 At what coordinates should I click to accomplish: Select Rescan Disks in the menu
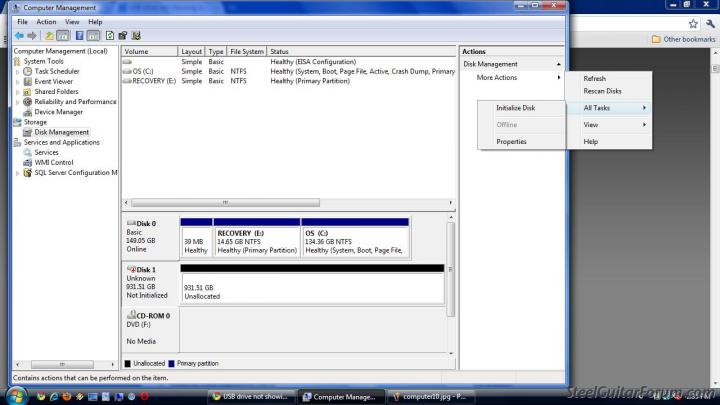602,91
